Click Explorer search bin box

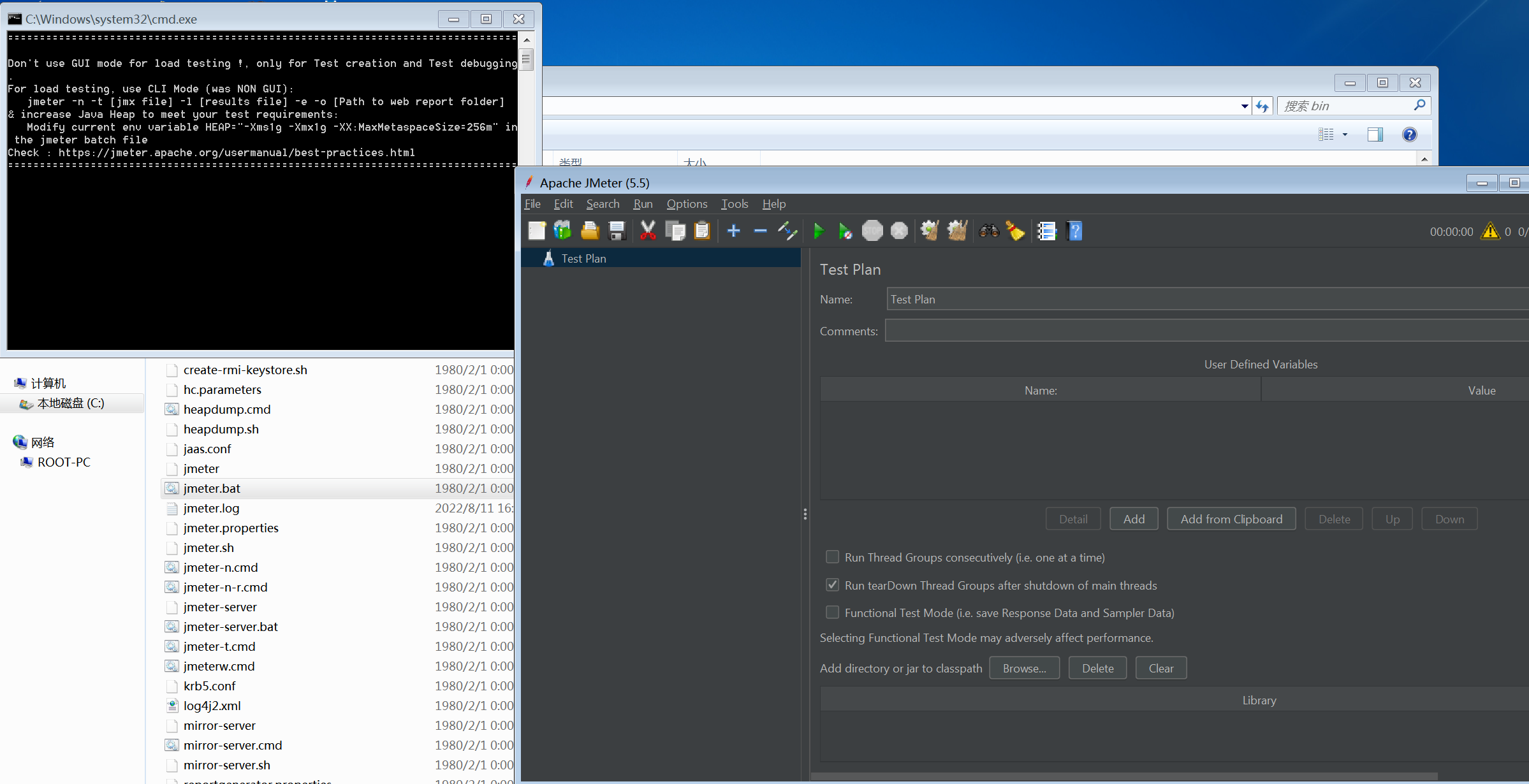point(1354,106)
